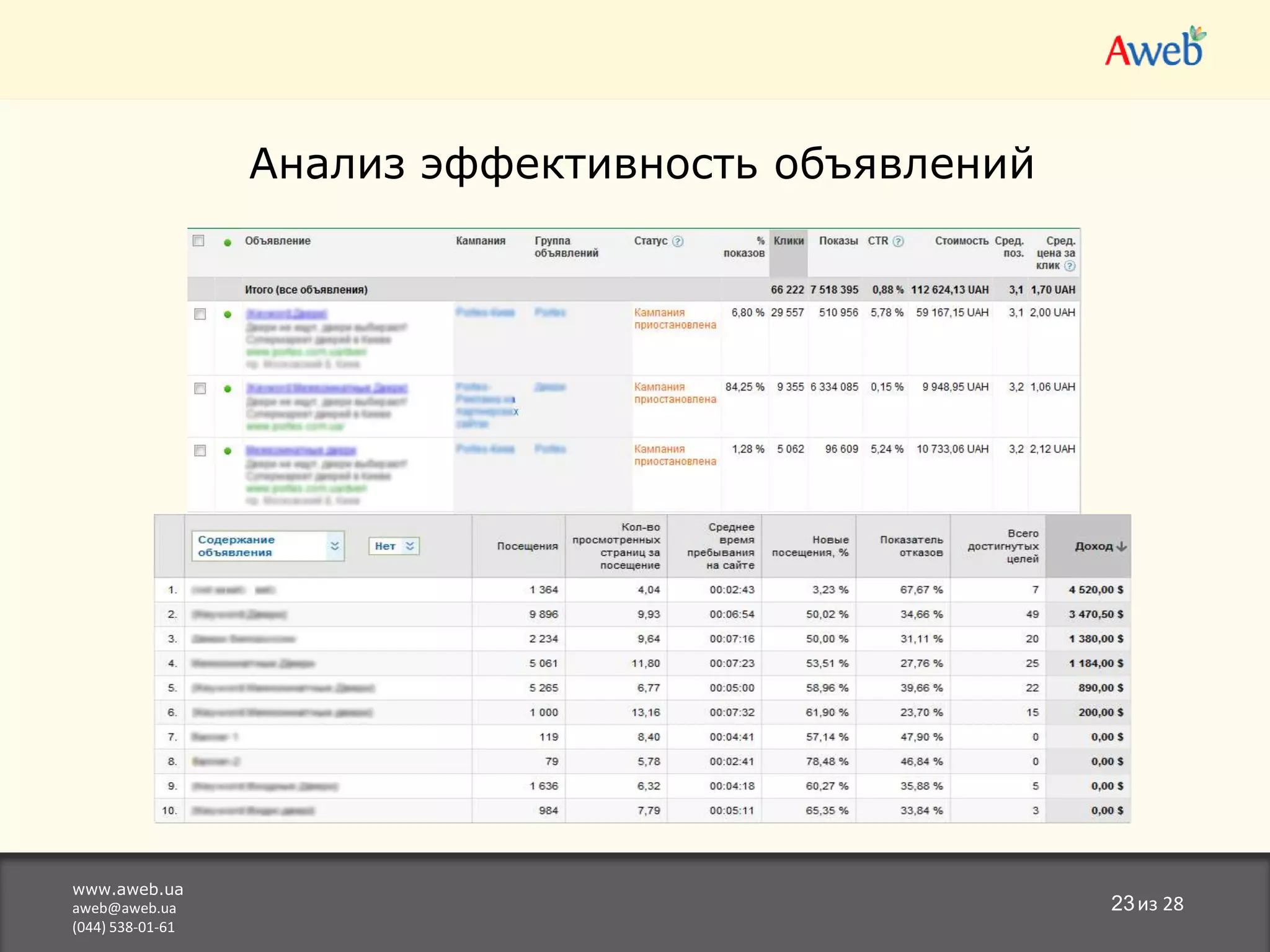Click the pages per visit cell 13,16
Image resolution: width=1270 pixels, height=952 pixels.
click(646, 712)
